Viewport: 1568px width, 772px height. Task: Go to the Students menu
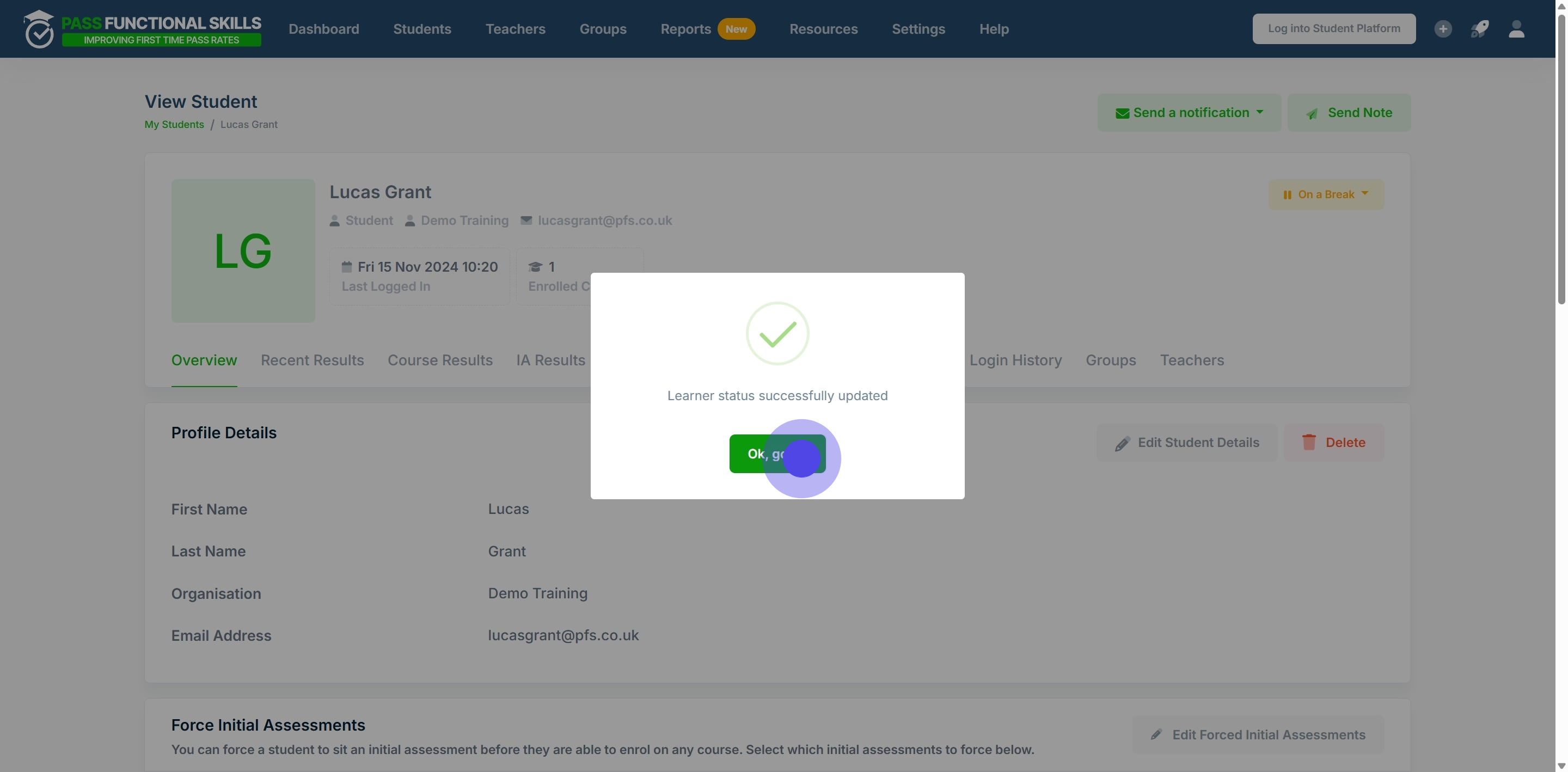[x=422, y=29]
